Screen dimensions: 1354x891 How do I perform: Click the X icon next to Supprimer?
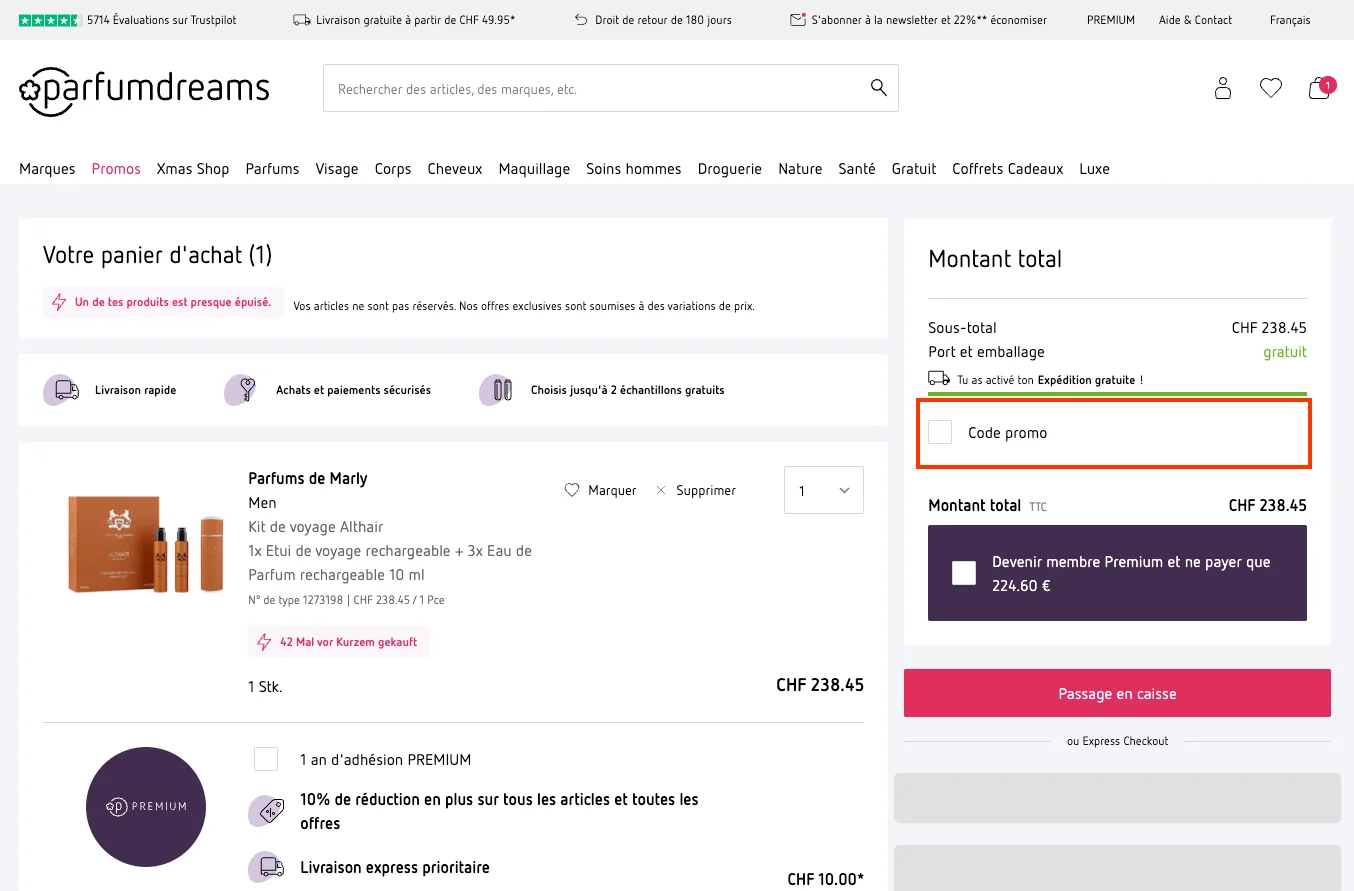point(660,490)
